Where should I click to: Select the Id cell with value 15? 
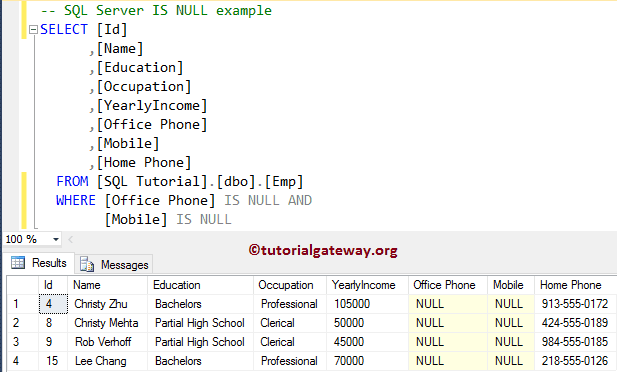point(53,361)
